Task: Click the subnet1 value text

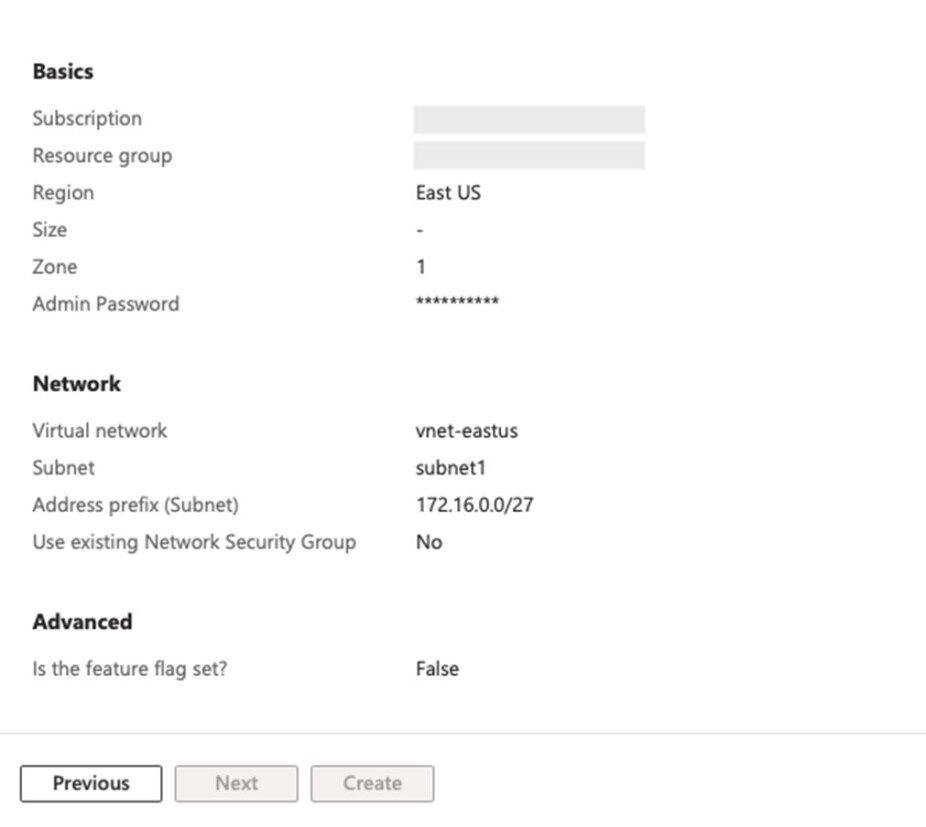Action: tap(451, 468)
